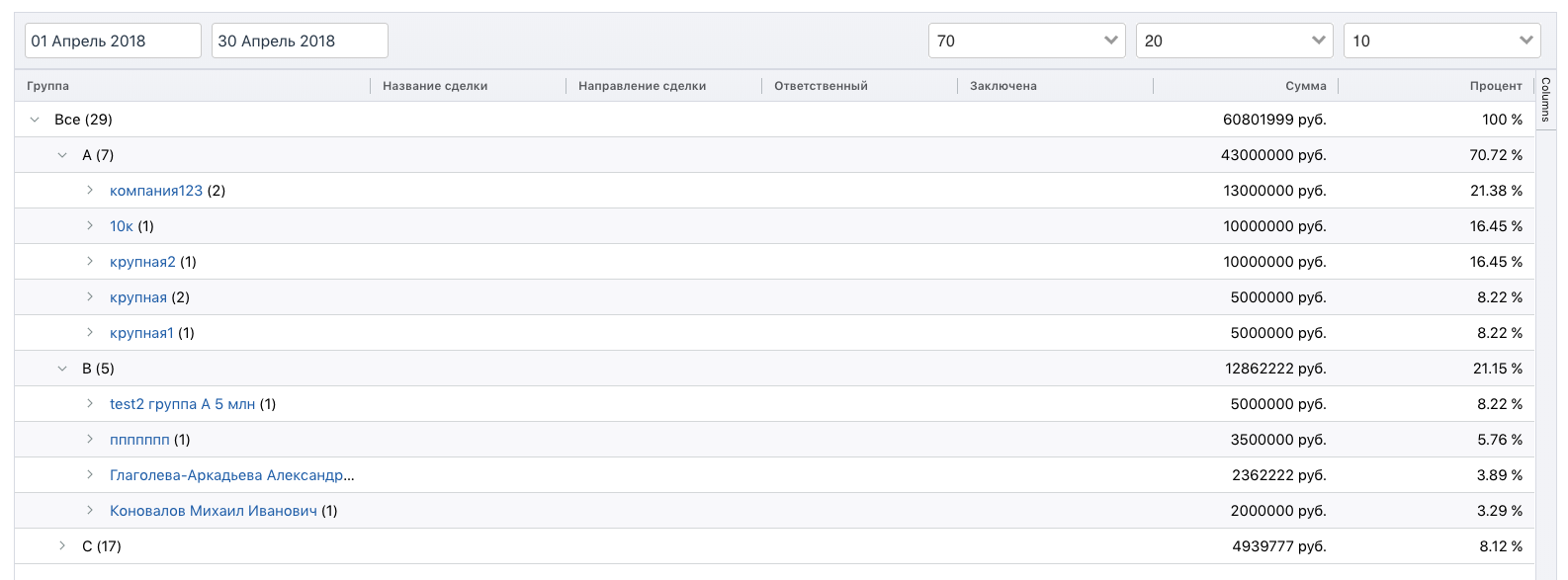Open the dropdown showing 10
Screen dimensions: 1568x580
pyautogui.click(x=1441, y=41)
